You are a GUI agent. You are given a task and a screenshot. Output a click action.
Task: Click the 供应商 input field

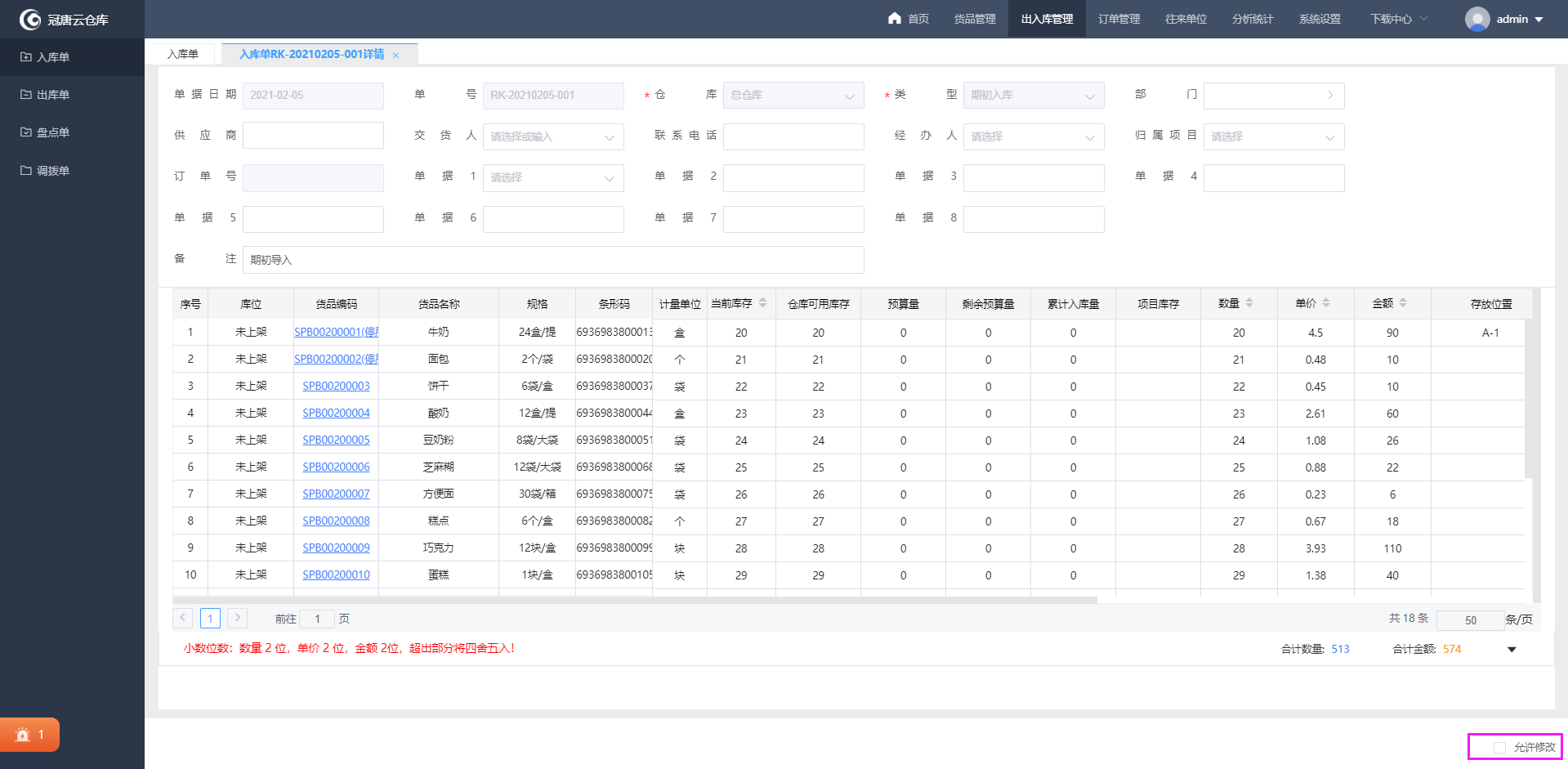313,136
